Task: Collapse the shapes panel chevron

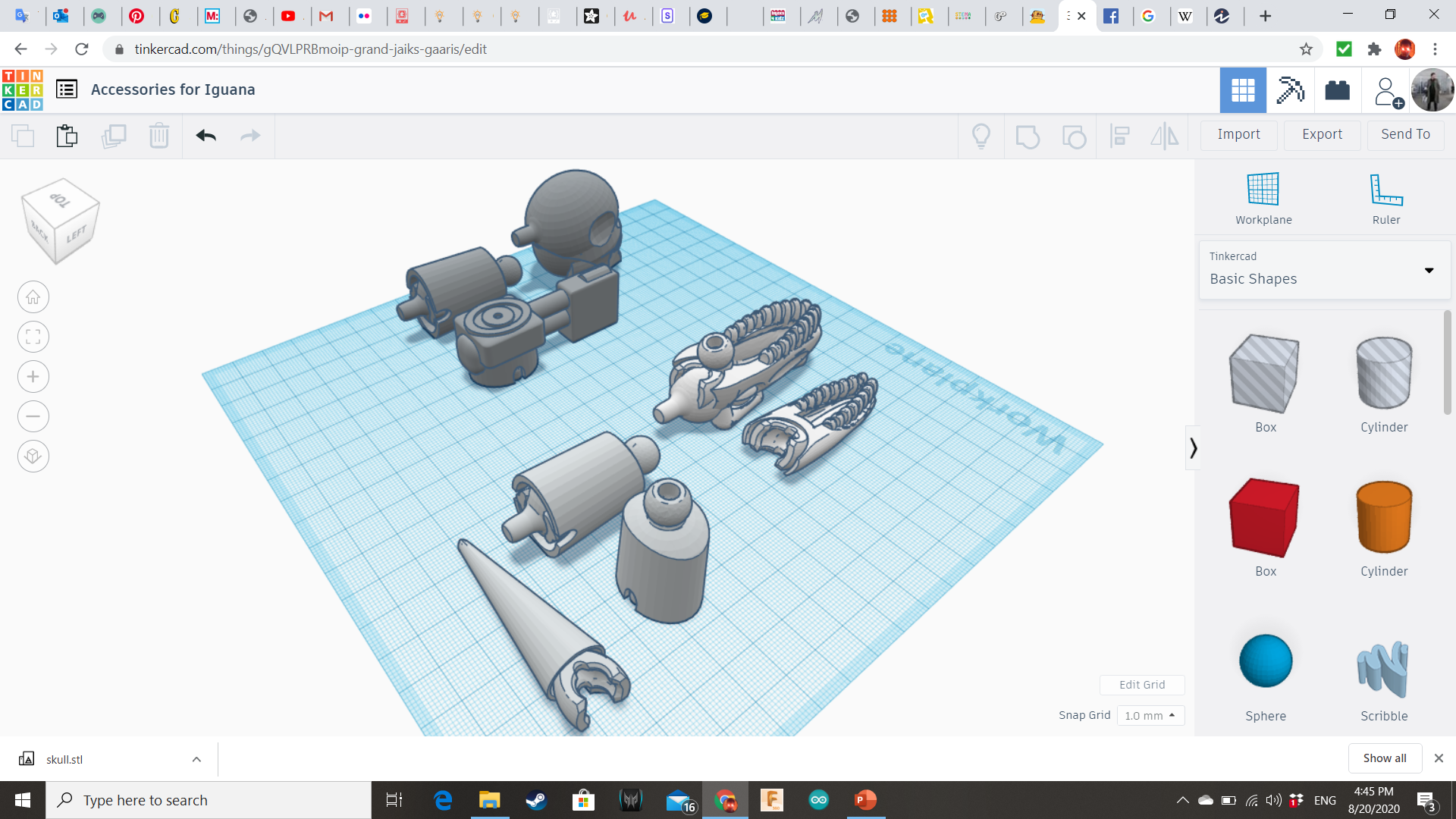Action: pos(1193,448)
